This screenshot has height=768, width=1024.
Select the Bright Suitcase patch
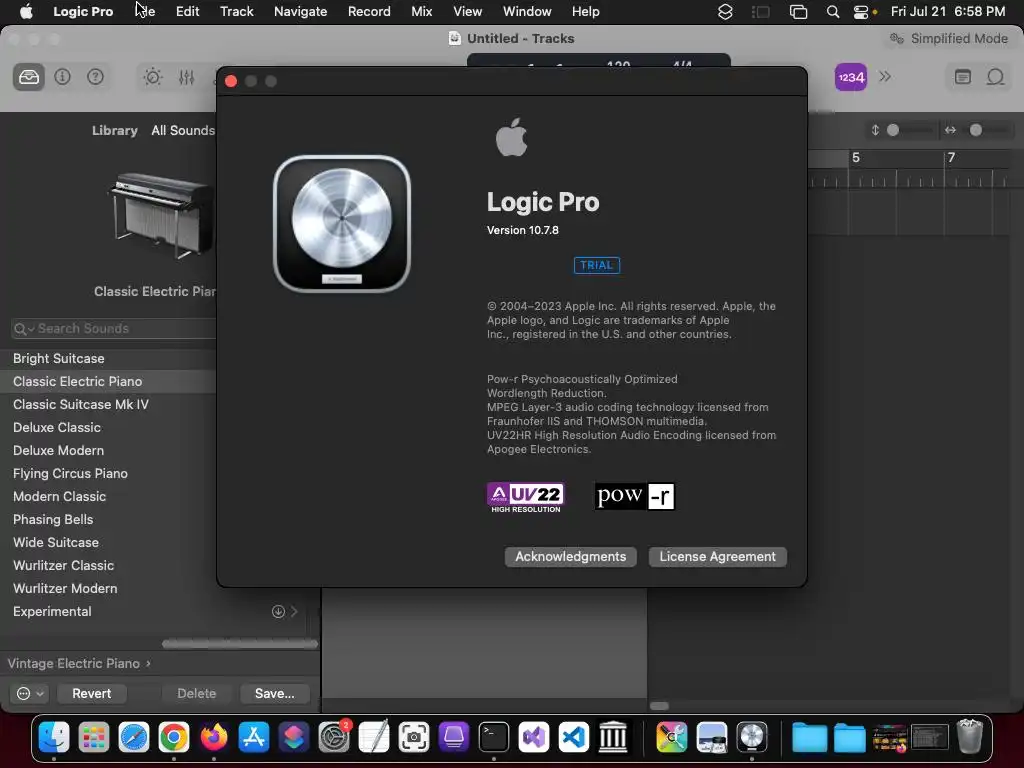(108, 359)
